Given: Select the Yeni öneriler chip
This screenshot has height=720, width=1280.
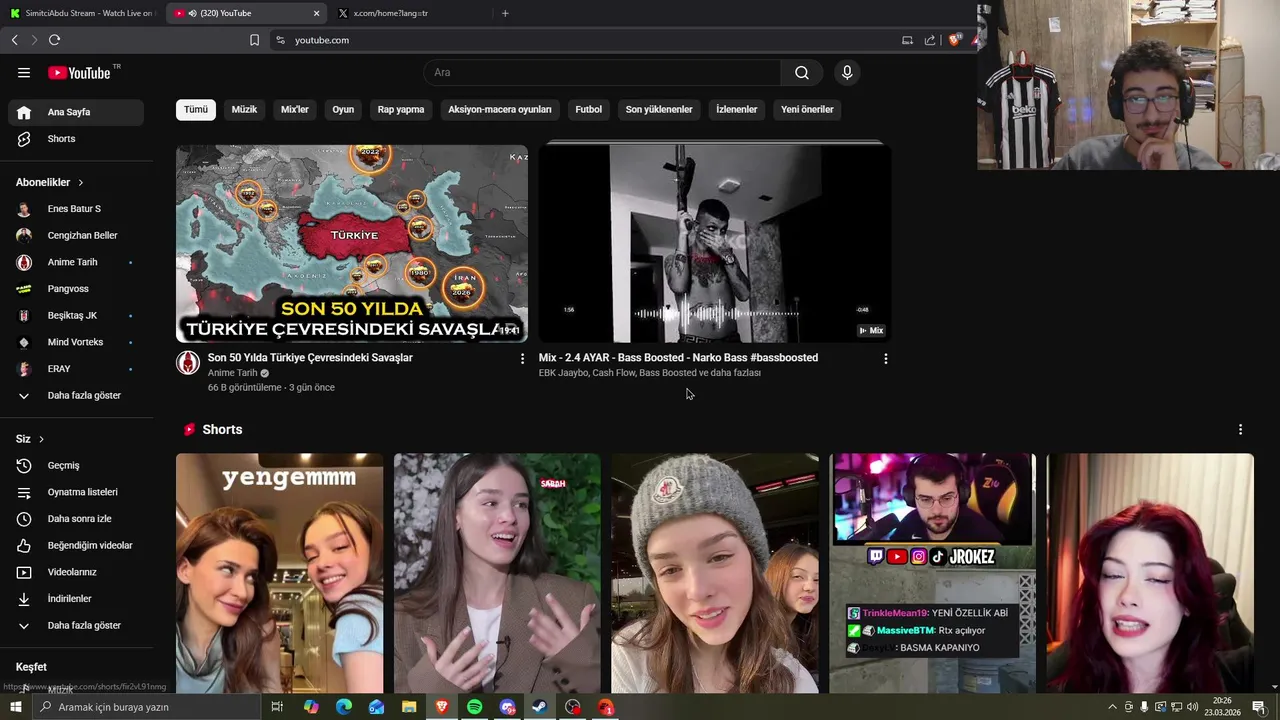Looking at the screenshot, I should coord(807,109).
